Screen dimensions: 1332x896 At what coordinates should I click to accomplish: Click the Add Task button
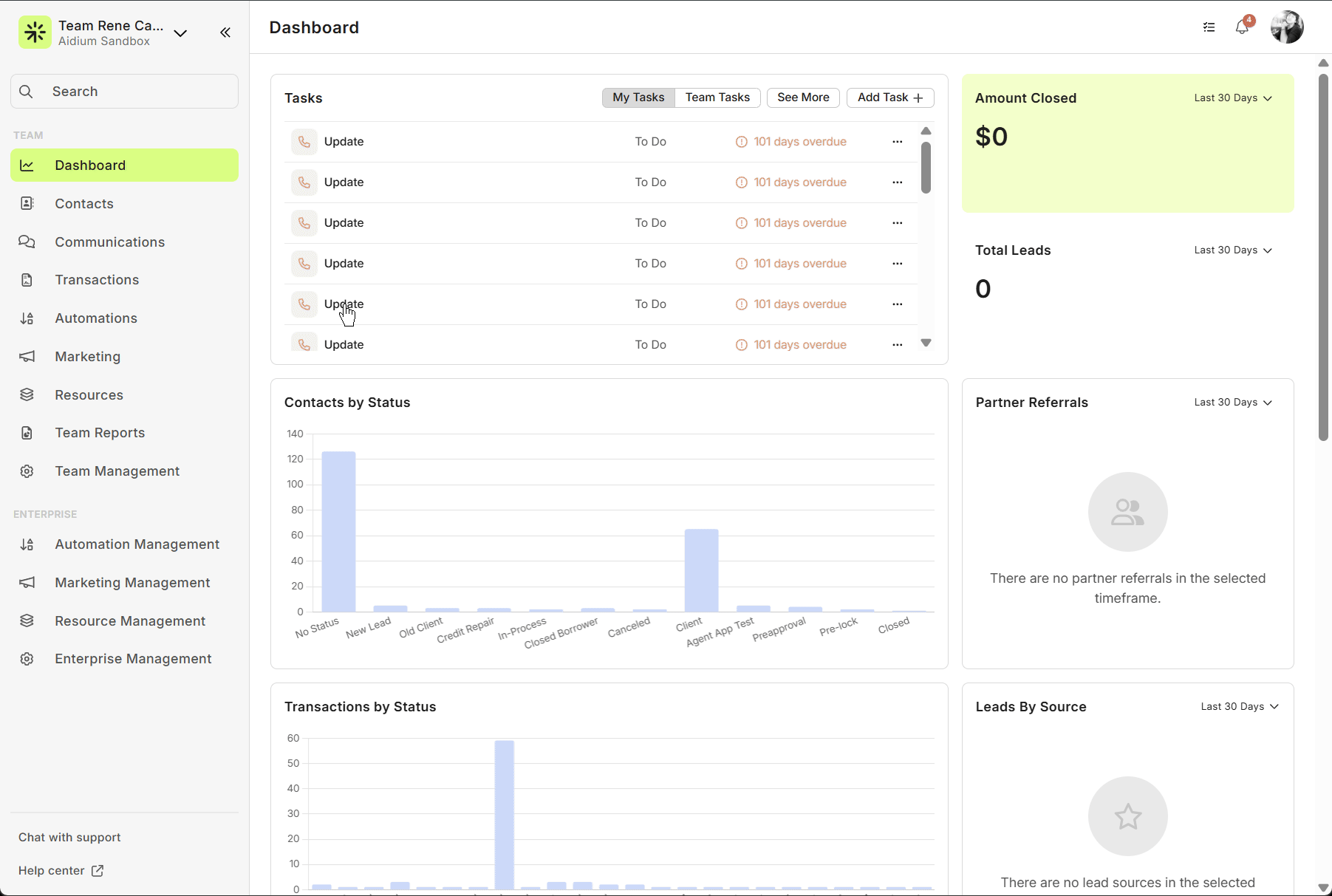(x=889, y=98)
